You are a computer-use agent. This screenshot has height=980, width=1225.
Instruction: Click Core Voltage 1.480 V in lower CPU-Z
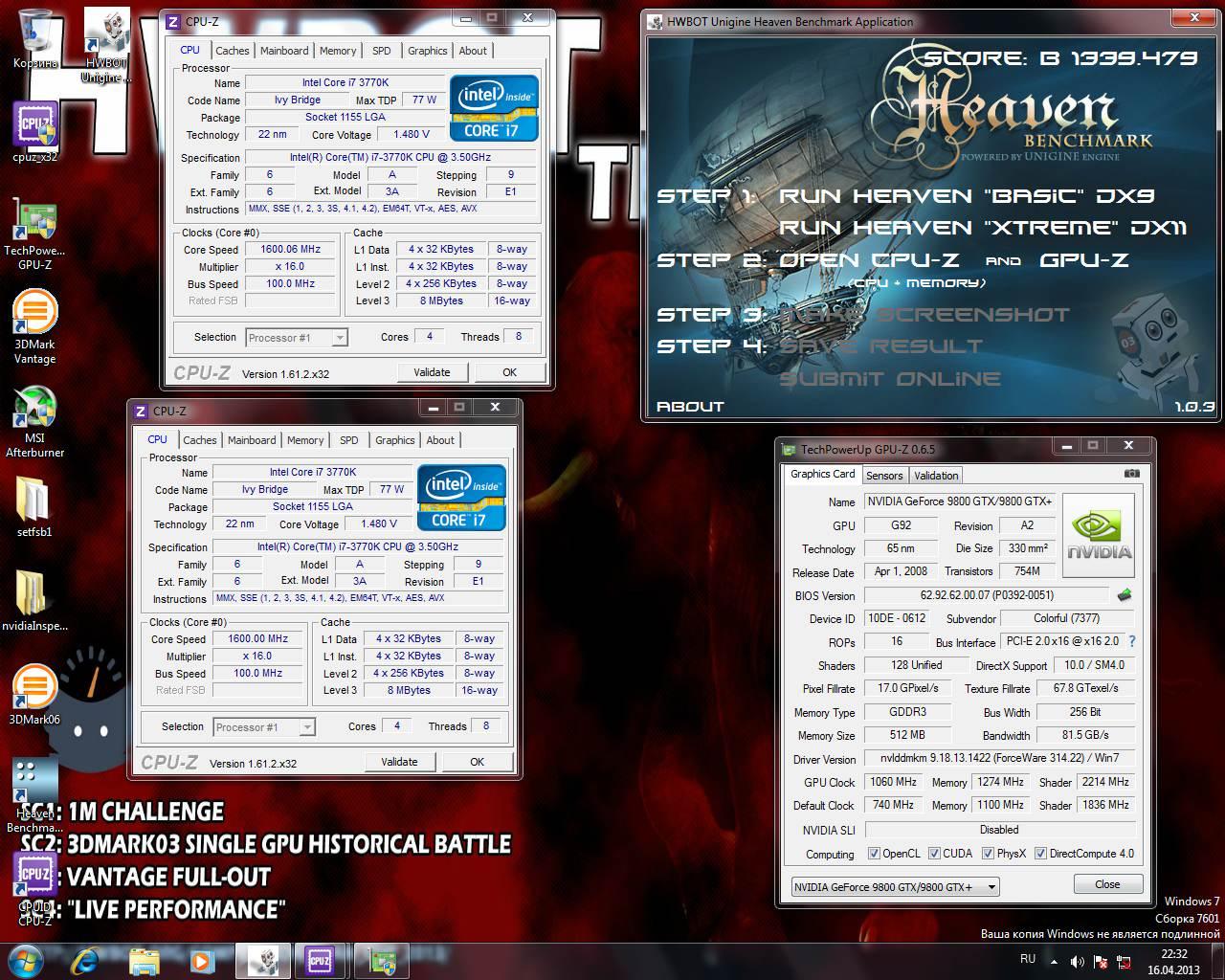pyautogui.click(x=379, y=524)
